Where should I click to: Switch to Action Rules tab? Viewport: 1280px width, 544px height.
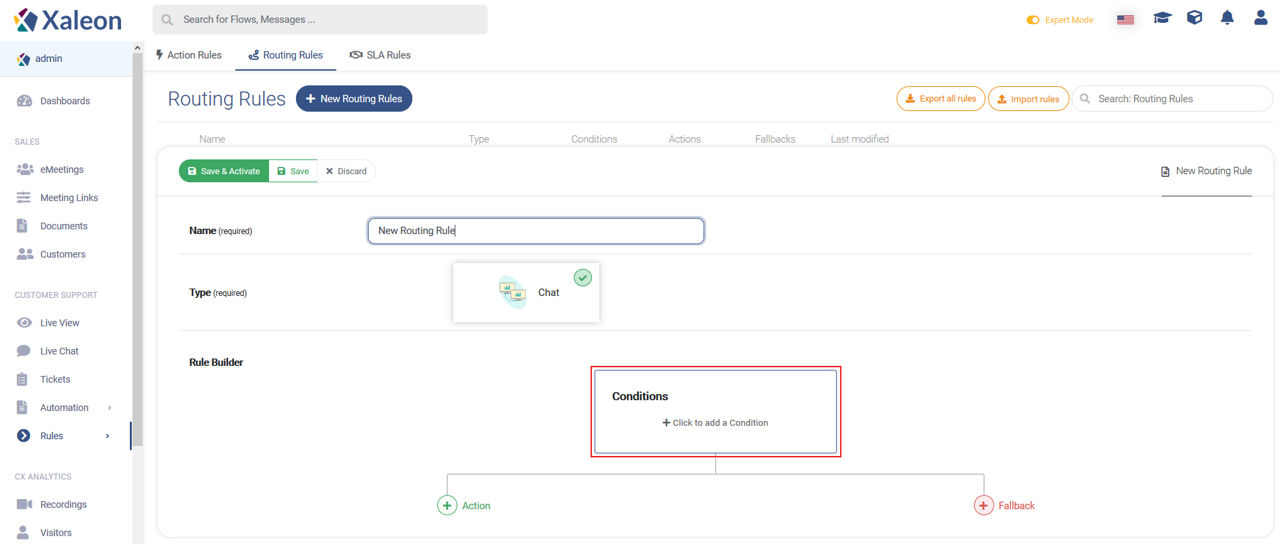(189, 55)
